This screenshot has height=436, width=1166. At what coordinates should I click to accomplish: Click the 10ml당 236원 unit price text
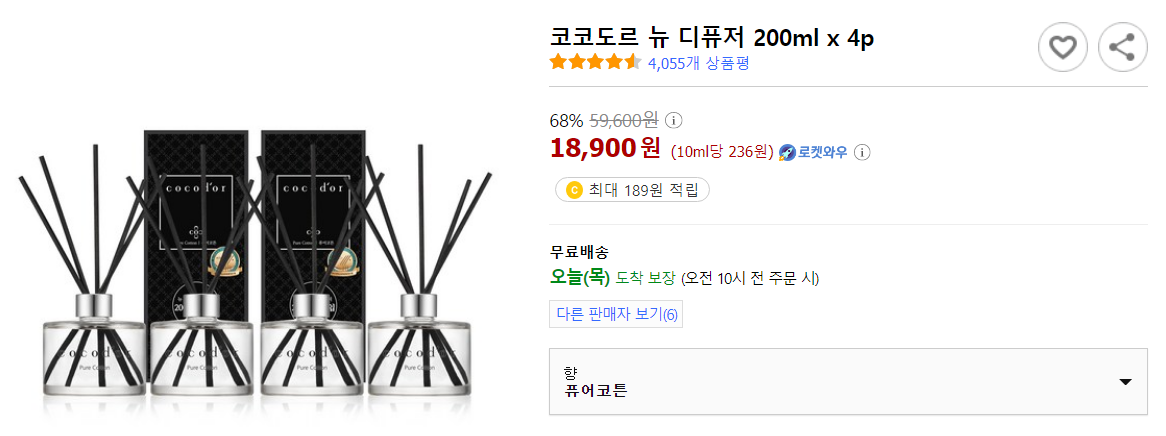[x=722, y=153]
